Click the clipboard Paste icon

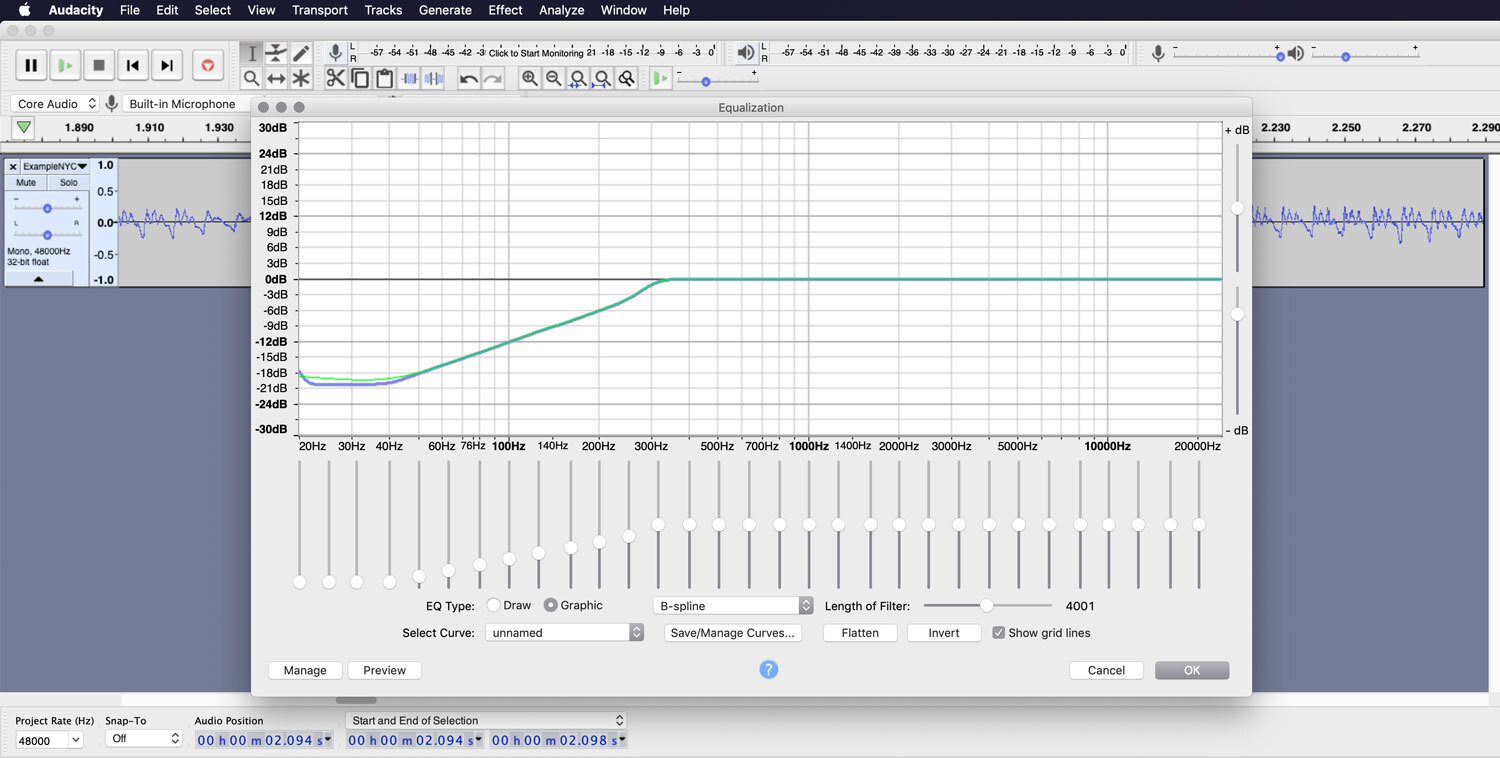pos(384,78)
